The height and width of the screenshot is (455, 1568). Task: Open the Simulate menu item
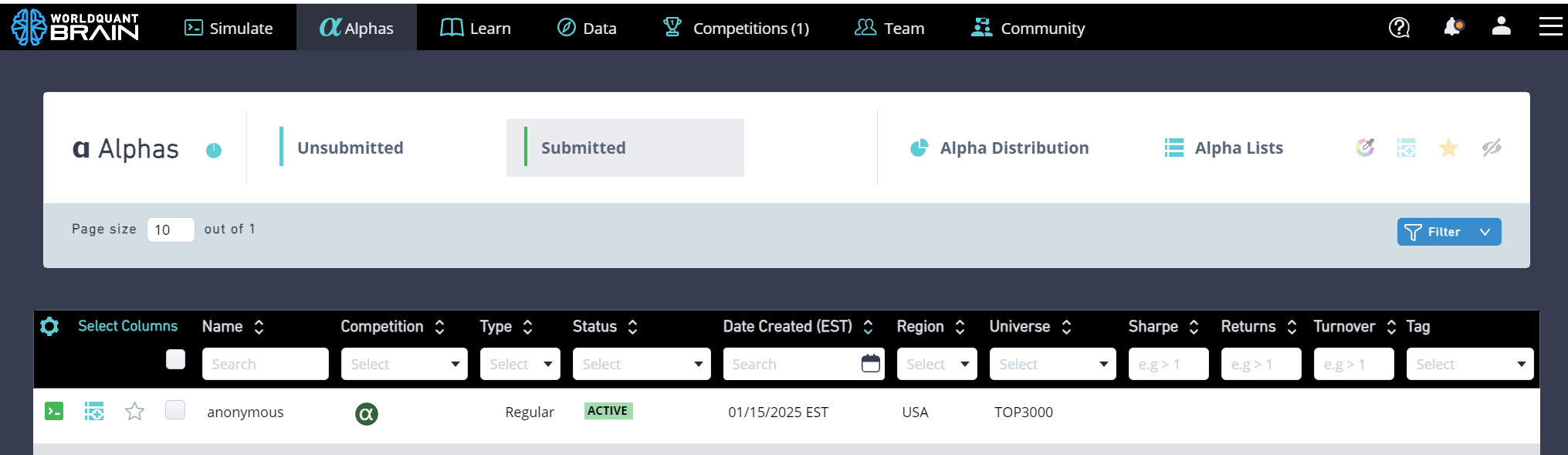(229, 28)
